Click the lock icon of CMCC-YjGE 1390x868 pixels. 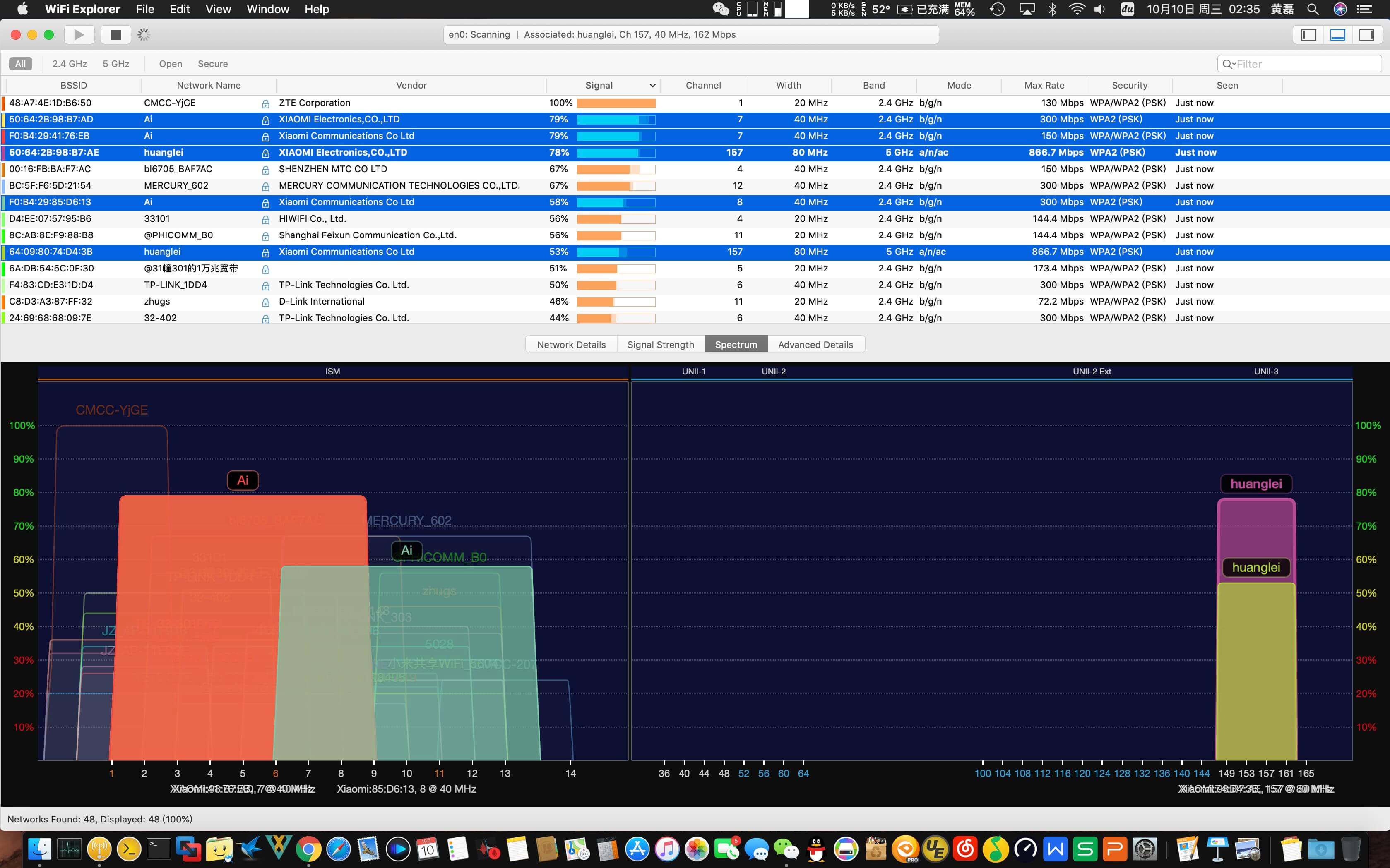point(265,104)
